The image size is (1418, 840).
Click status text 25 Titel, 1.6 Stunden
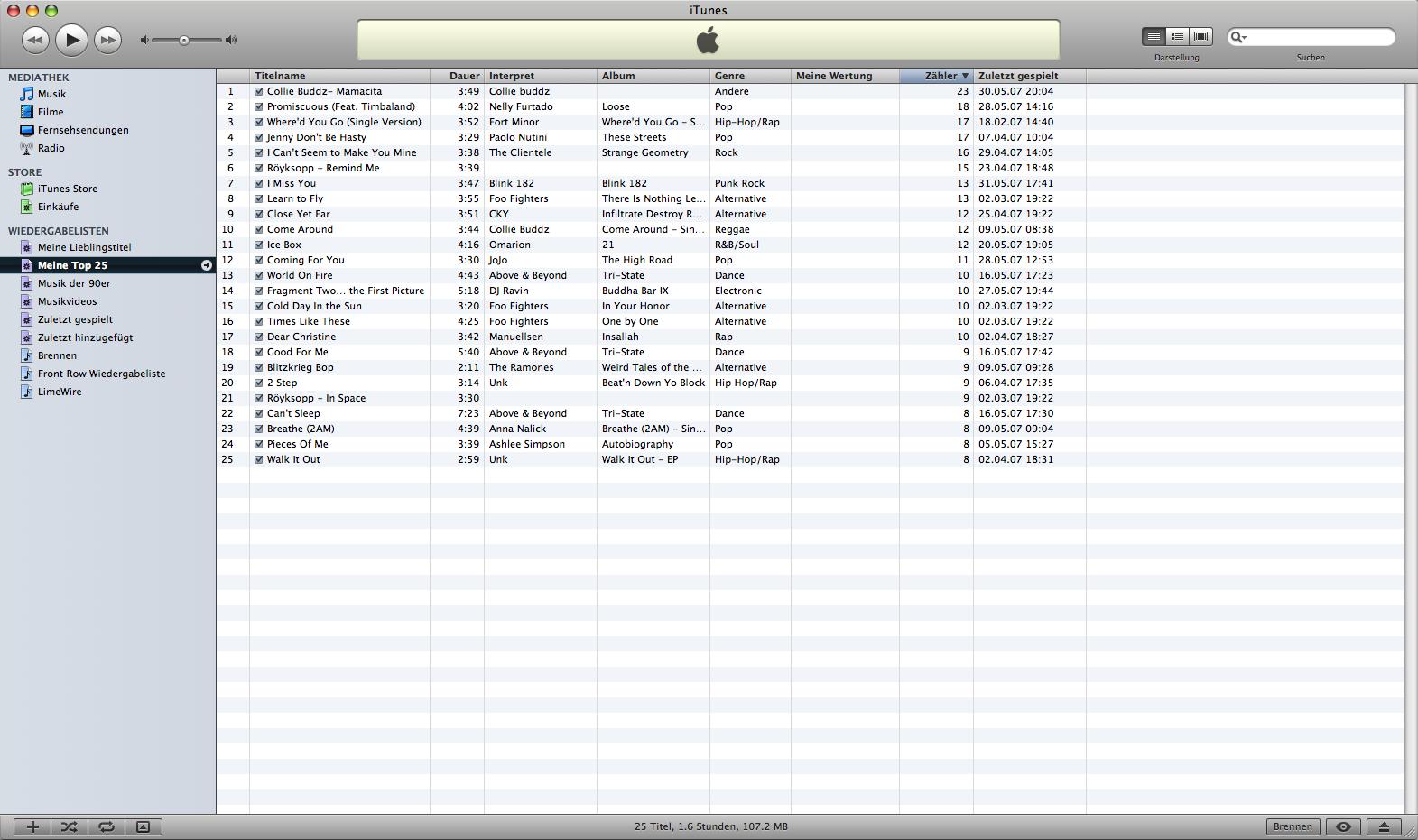pyautogui.click(x=711, y=826)
